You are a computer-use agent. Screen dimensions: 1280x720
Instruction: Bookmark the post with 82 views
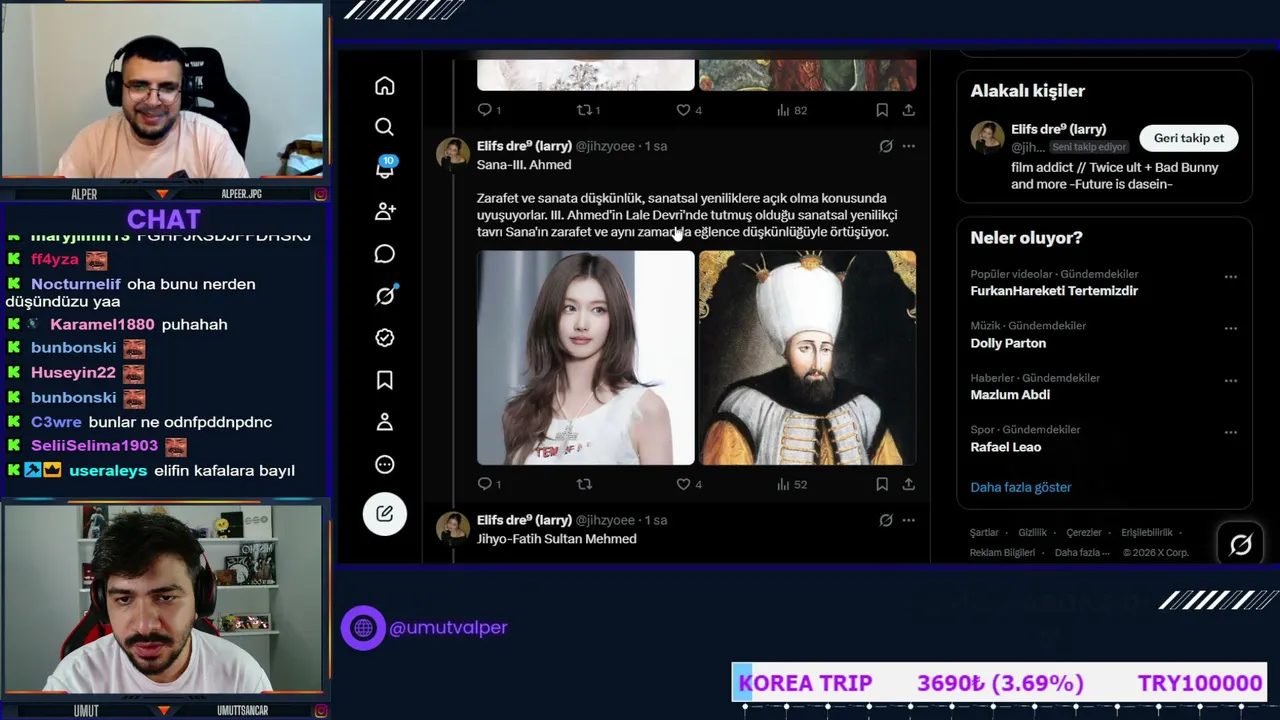click(881, 110)
